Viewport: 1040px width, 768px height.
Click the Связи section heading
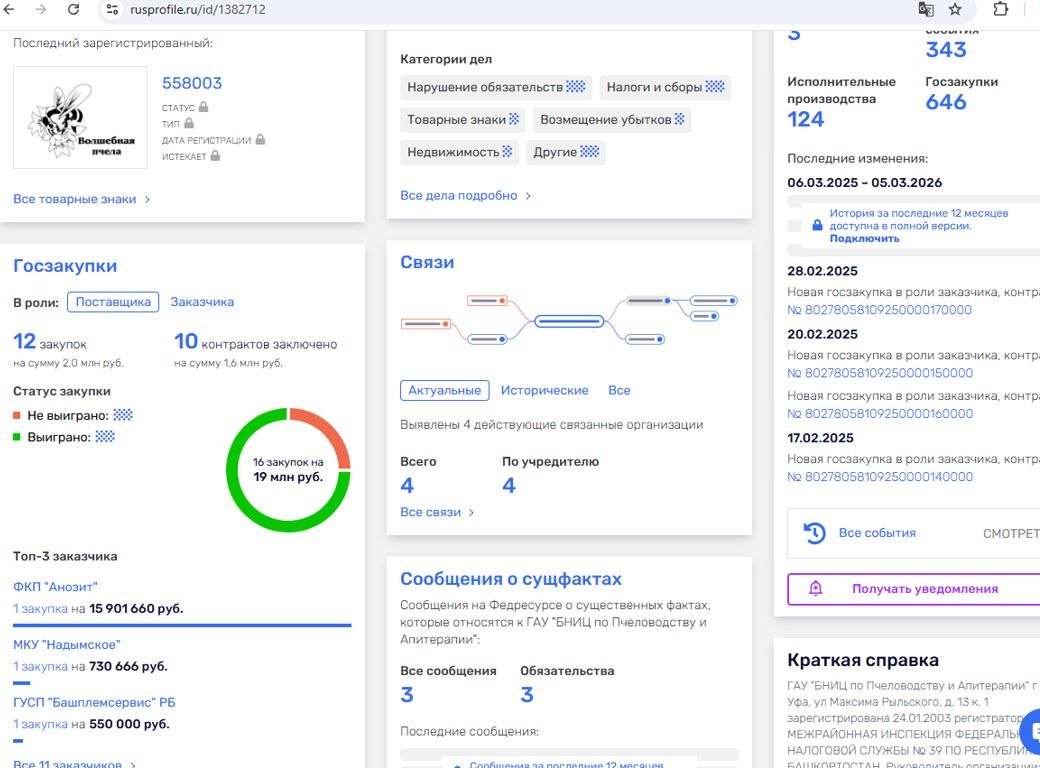pyautogui.click(x=427, y=263)
